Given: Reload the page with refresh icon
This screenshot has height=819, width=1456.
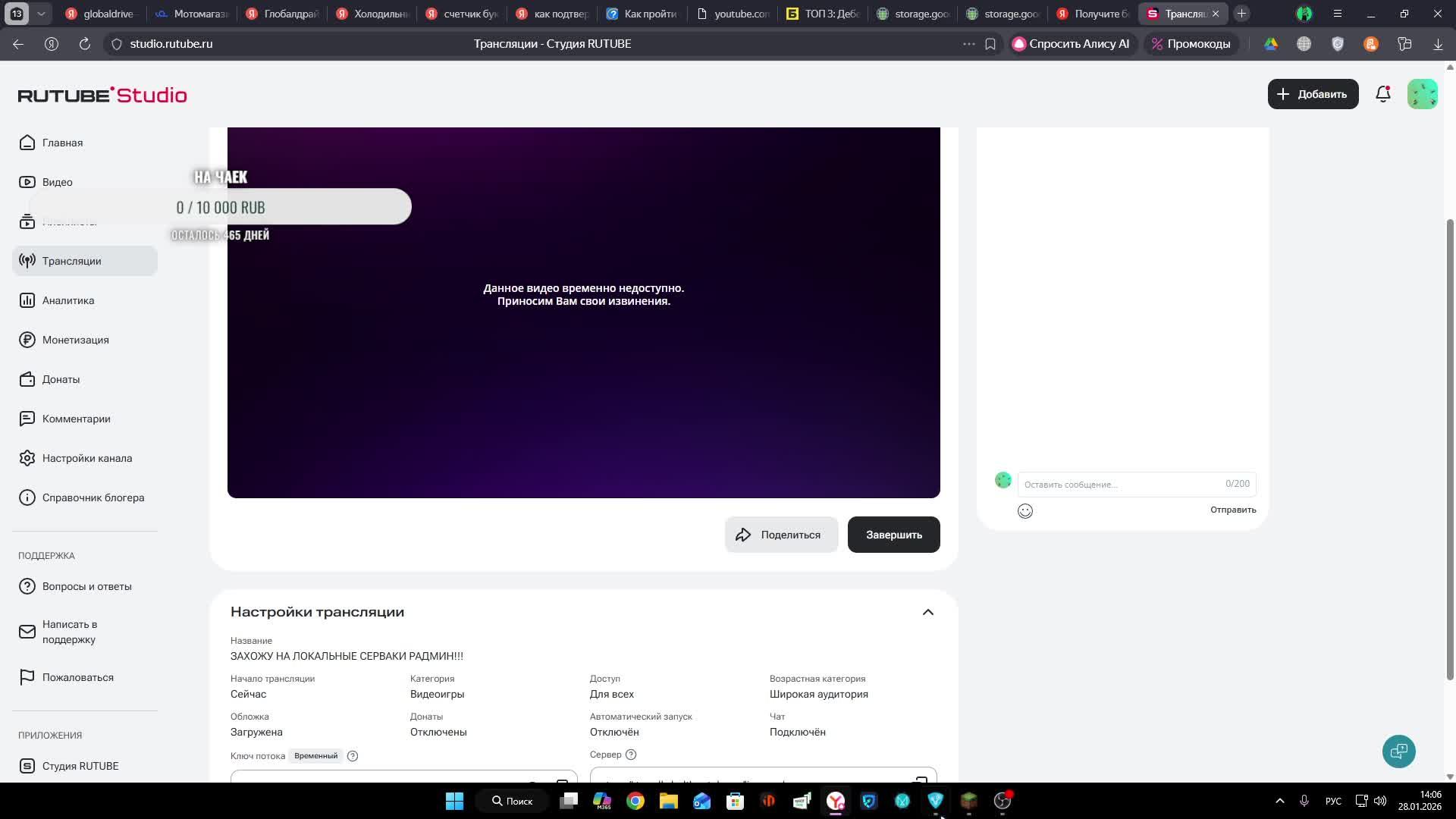Looking at the screenshot, I should (x=85, y=44).
